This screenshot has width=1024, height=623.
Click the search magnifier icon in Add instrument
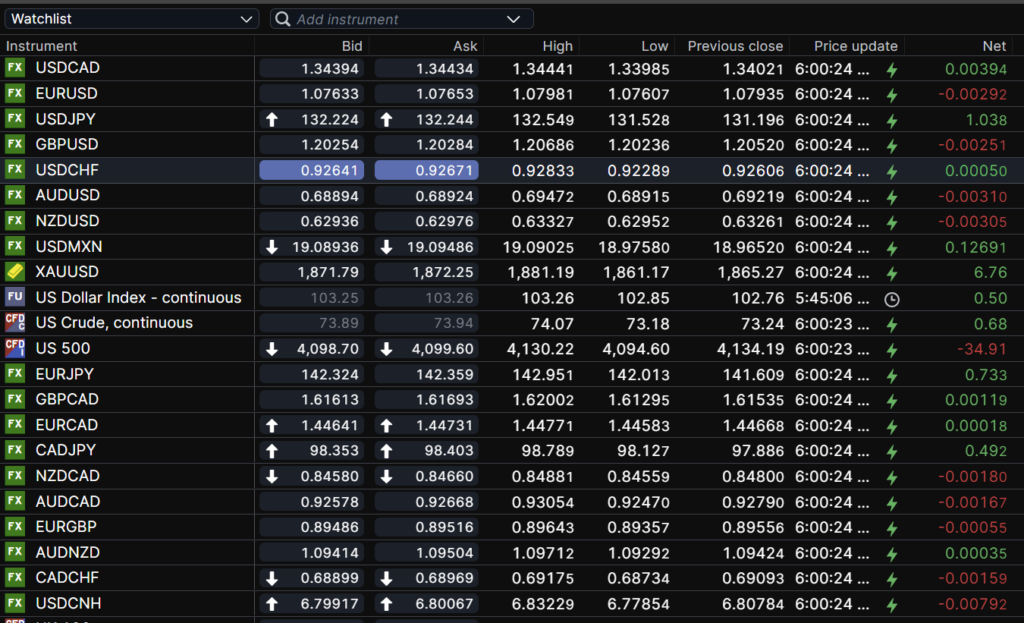coord(283,19)
